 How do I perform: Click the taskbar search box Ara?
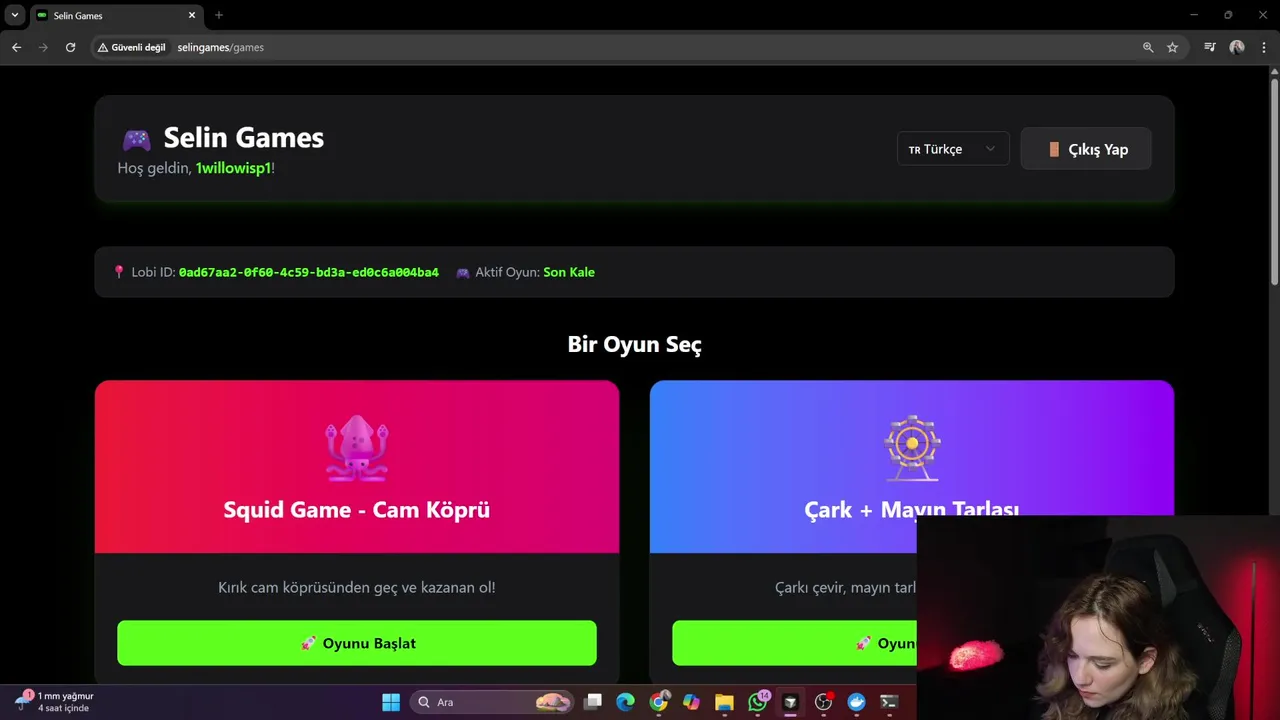pyautogui.click(x=492, y=702)
